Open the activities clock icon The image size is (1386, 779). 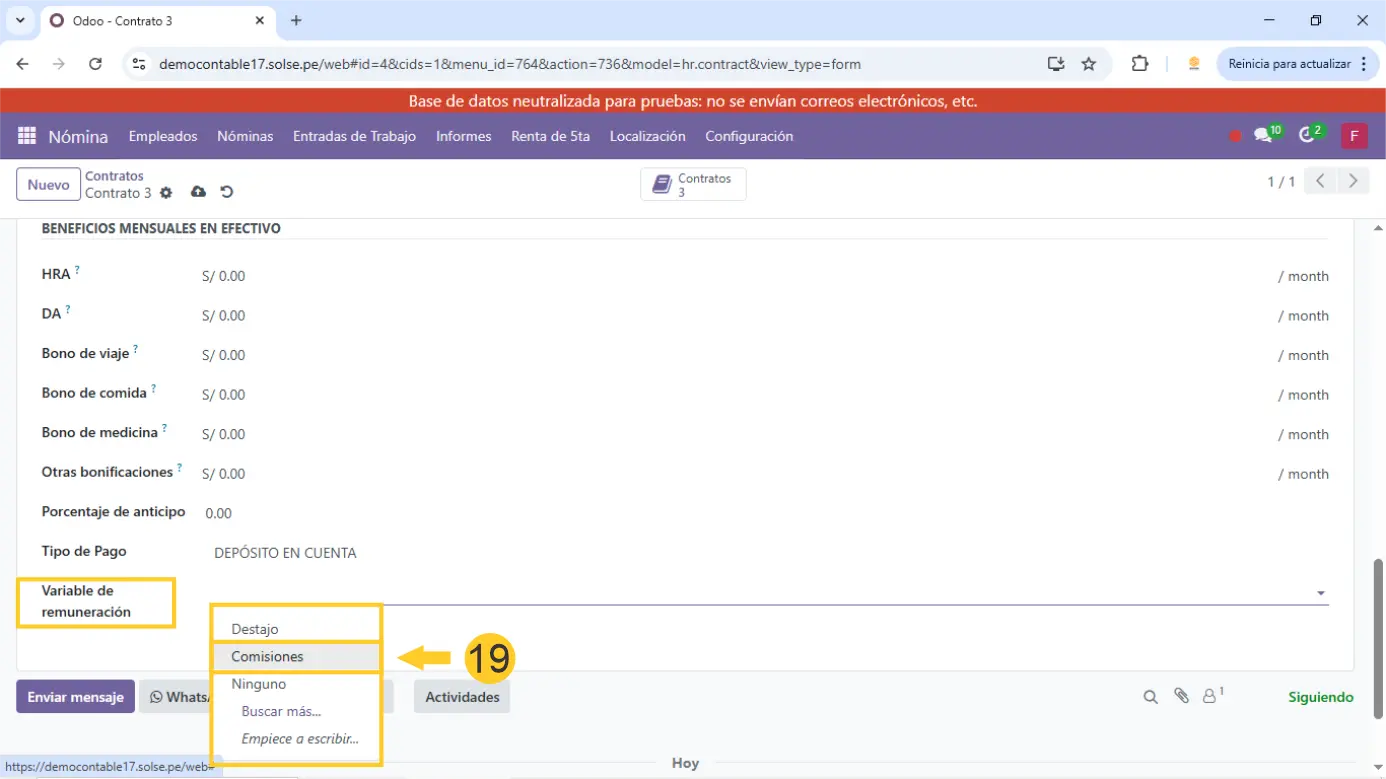click(x=1306, y=136)
